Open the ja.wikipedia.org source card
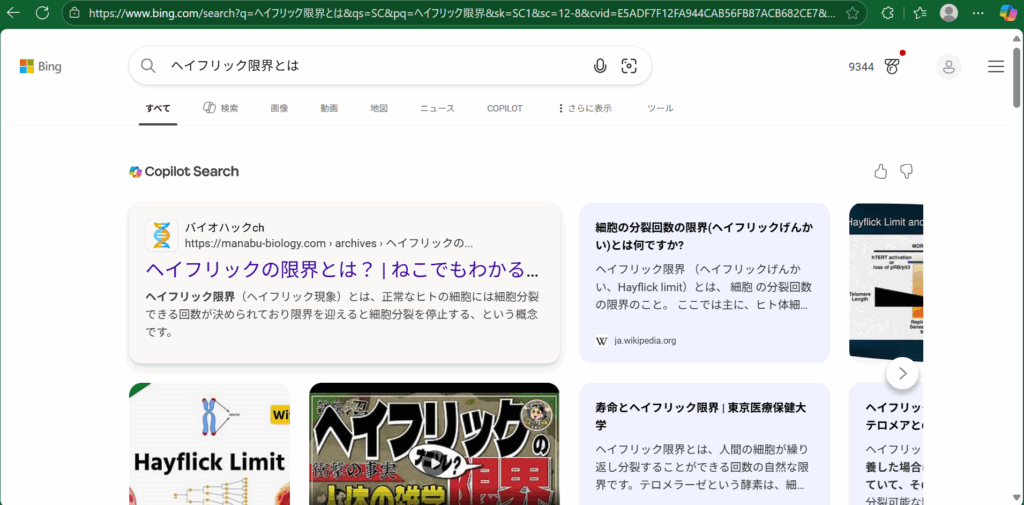 [x=704, y=283]
